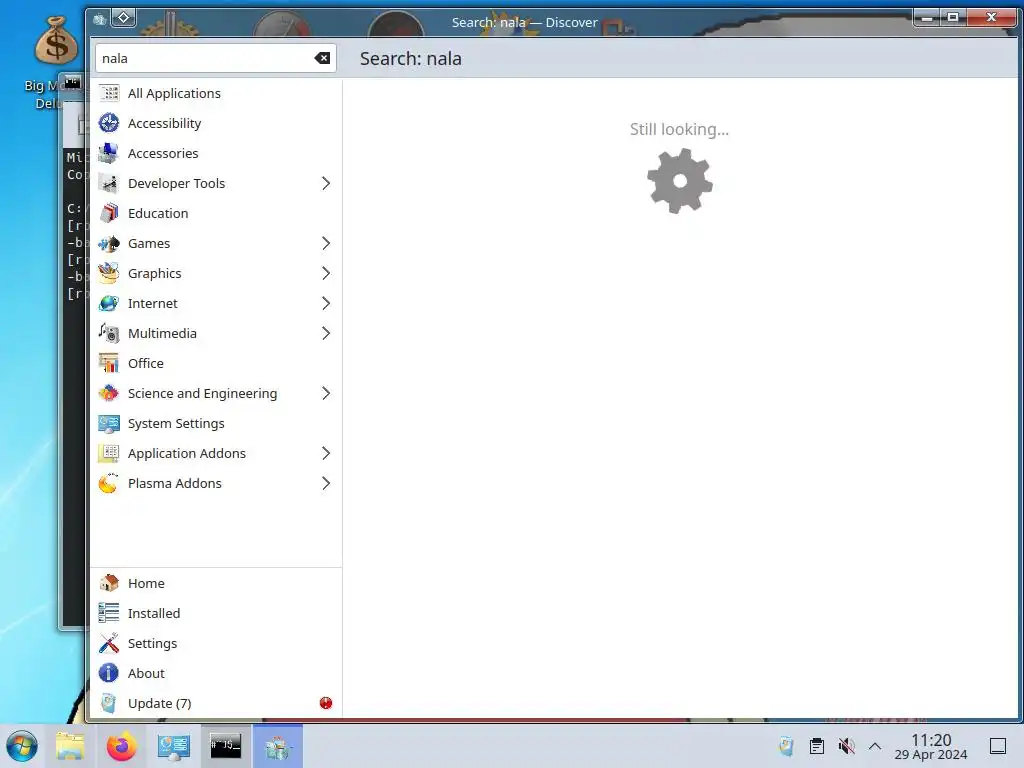Screen dimensions: 1024x768
Task: Click the muted volume tray icon
Action: 846,746
